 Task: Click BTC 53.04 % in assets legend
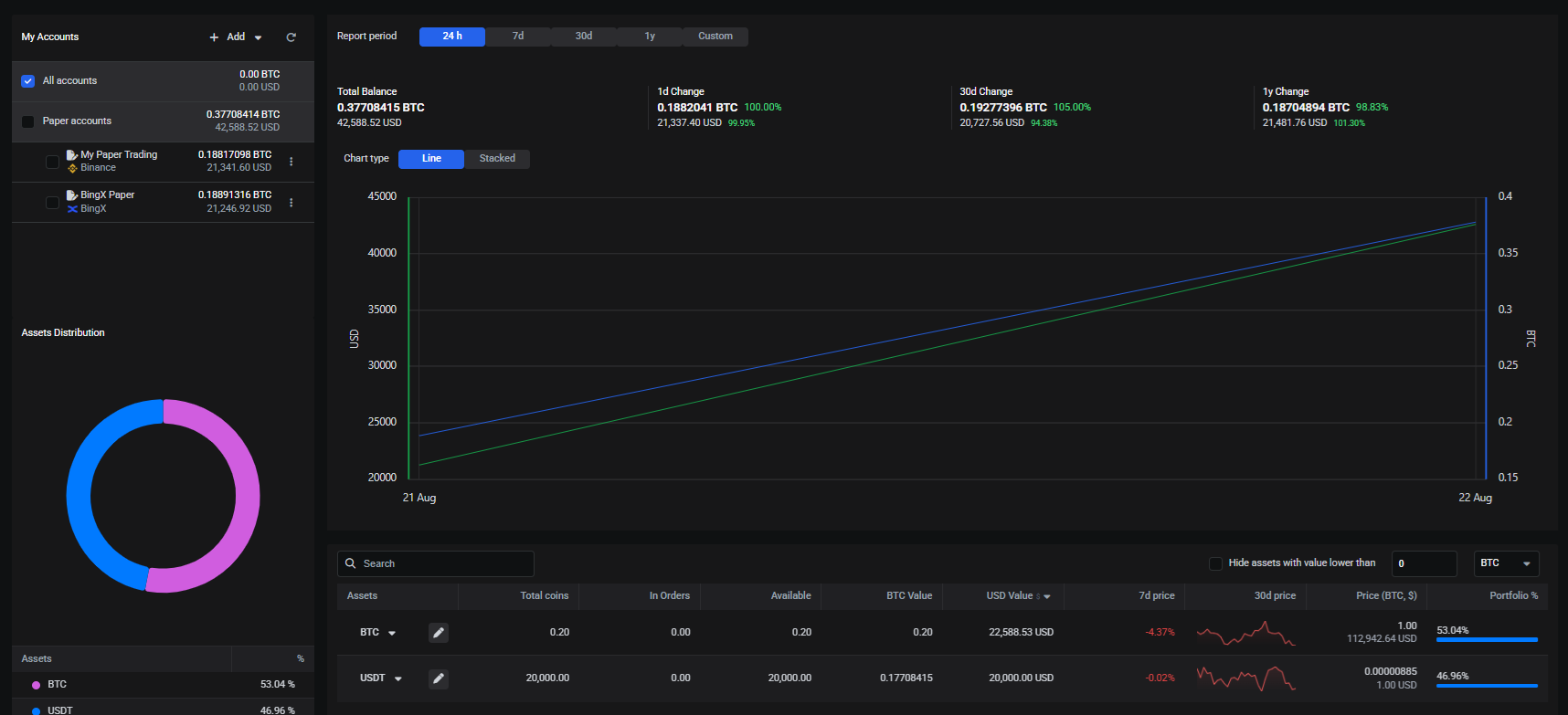(x=278, y=685)
